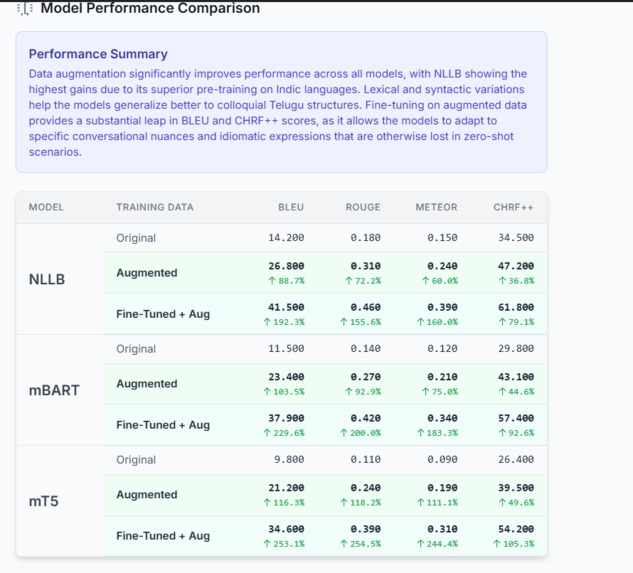The width and height of the screenshot is (633, 573).
Task: Click the 116.3% BLEU increase indicator
Action: (x=284, y=503)
